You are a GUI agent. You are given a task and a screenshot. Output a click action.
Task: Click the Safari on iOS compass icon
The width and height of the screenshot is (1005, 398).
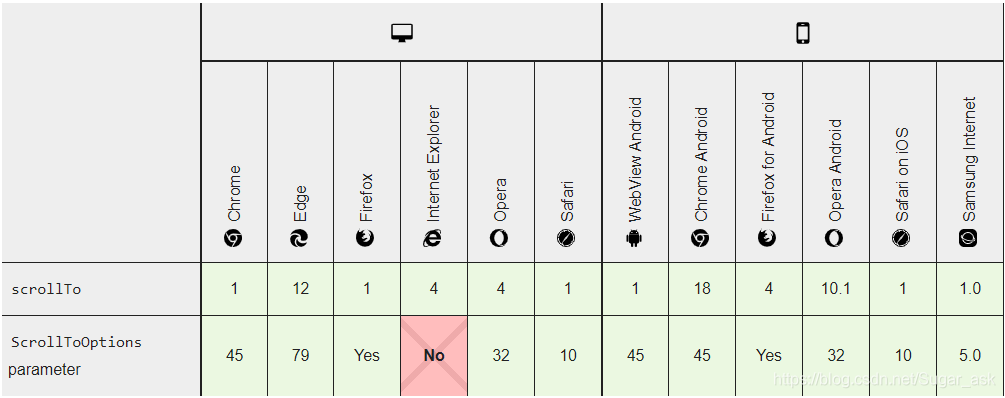point(901,239)
